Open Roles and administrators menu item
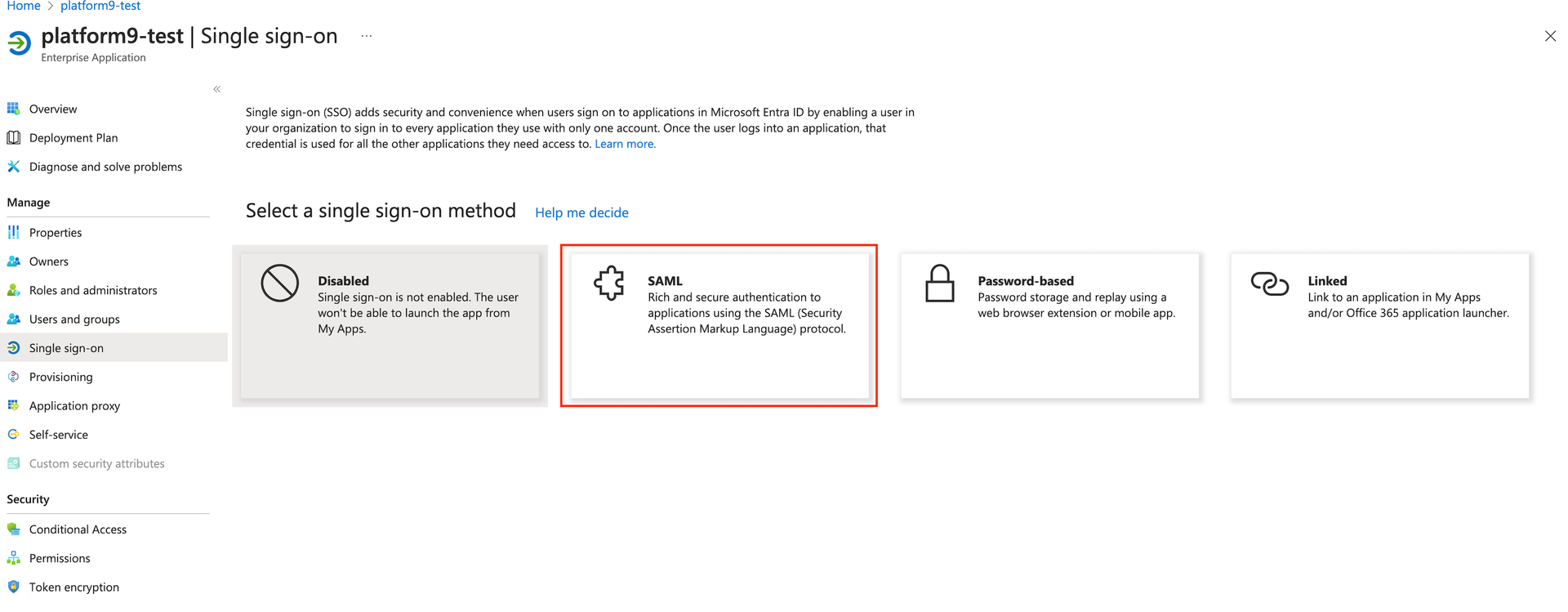 click(x=93, y=290)
